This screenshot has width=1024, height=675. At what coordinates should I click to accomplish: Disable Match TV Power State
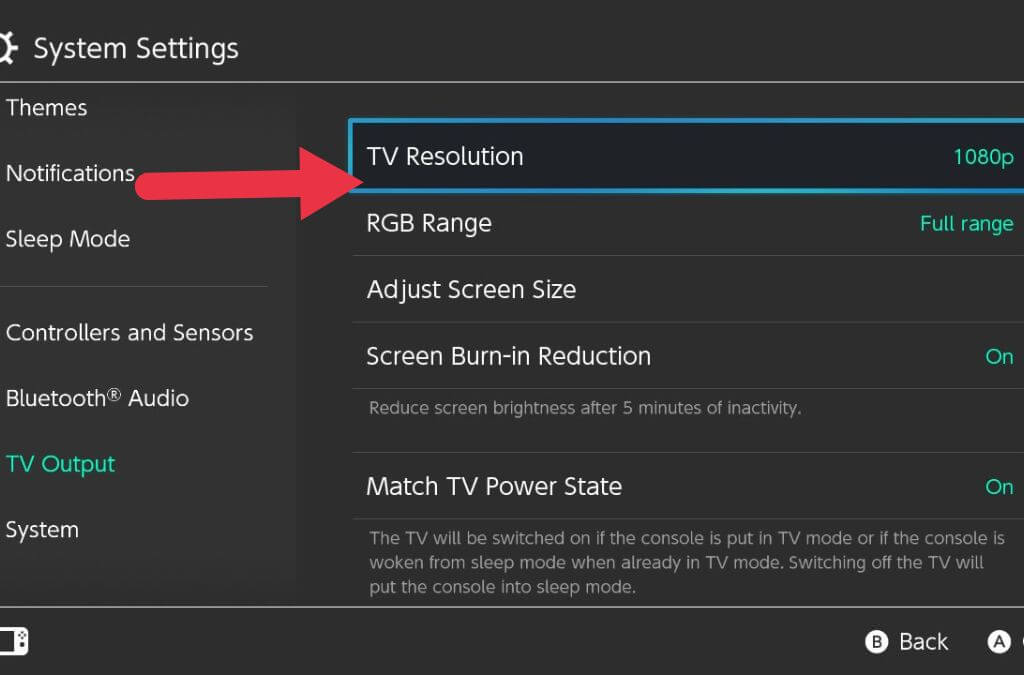click(999, 487)
